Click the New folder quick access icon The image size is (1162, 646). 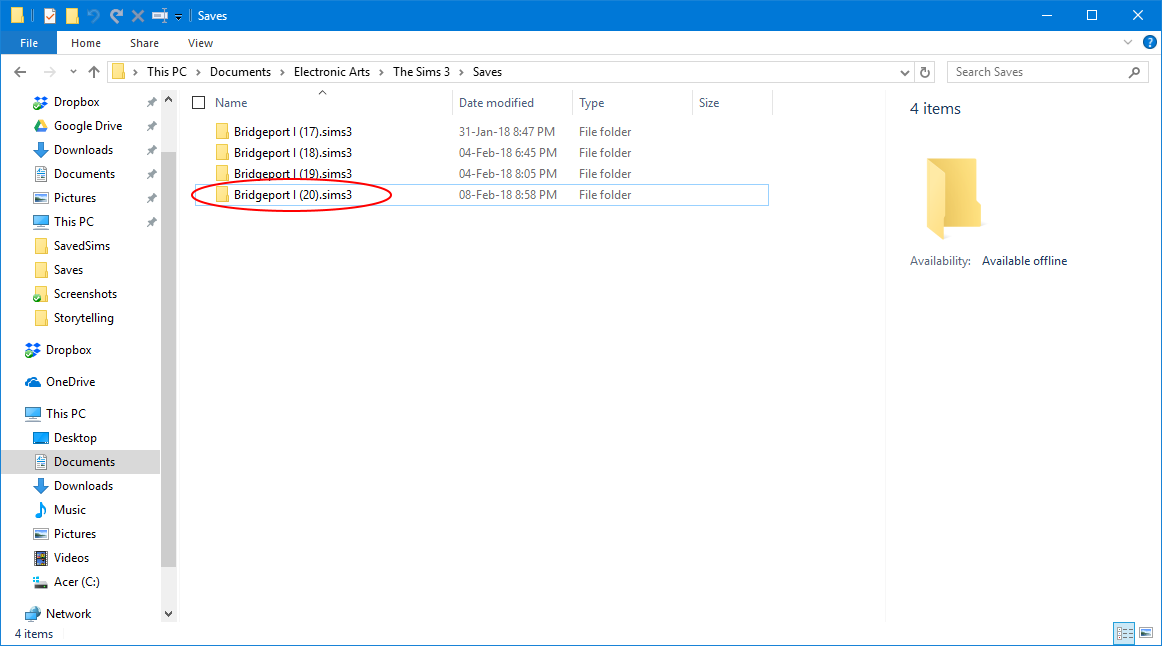72,16
